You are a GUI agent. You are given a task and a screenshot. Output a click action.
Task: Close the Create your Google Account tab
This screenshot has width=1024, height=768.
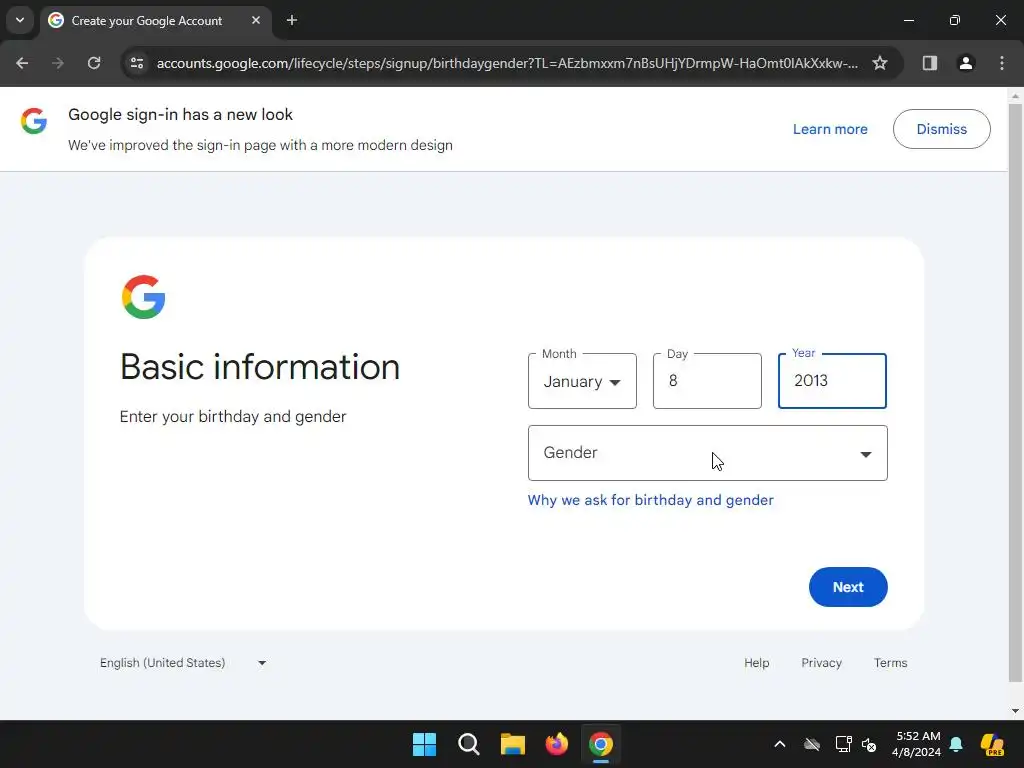[256, 20]
